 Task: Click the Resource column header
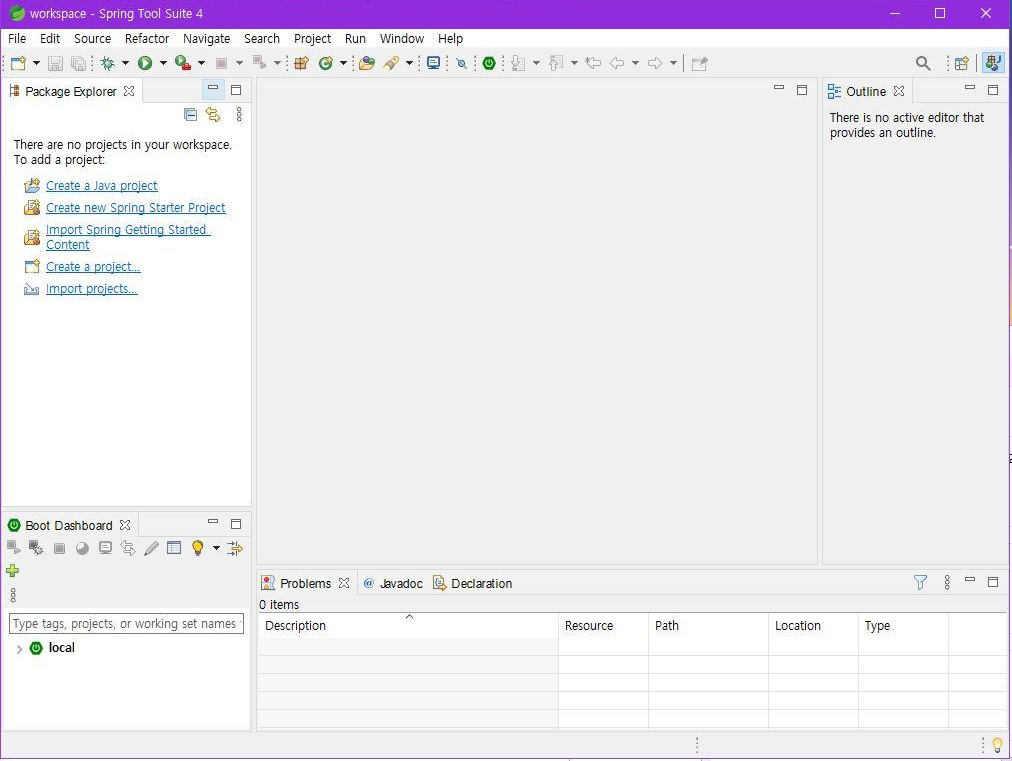(x=603, y=625)
